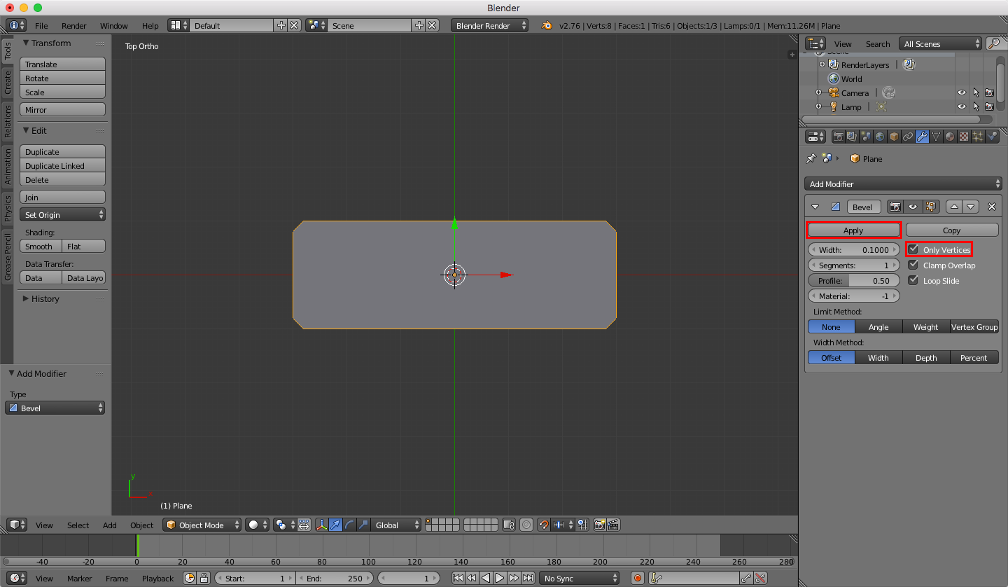The height and width of the screenshot is (587, 1008).
Task: Move Bevel modifier up in stack
Action: [954, 206]
